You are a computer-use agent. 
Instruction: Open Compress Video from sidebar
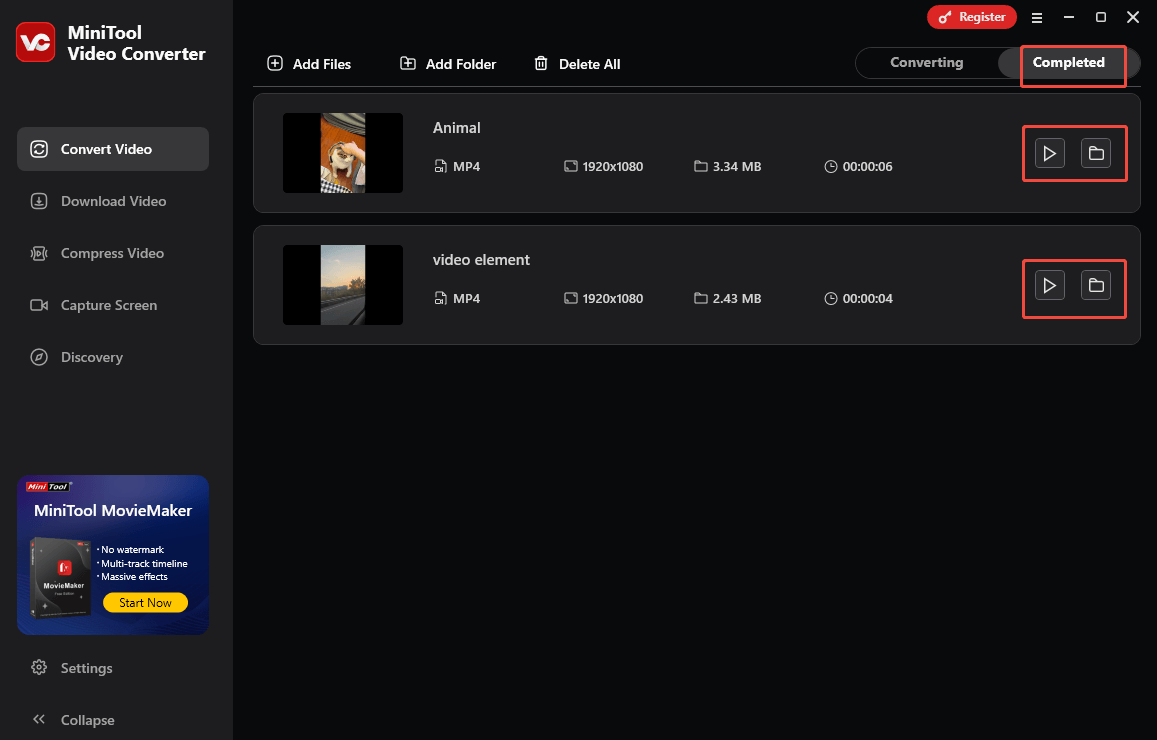tap(113, 253)
